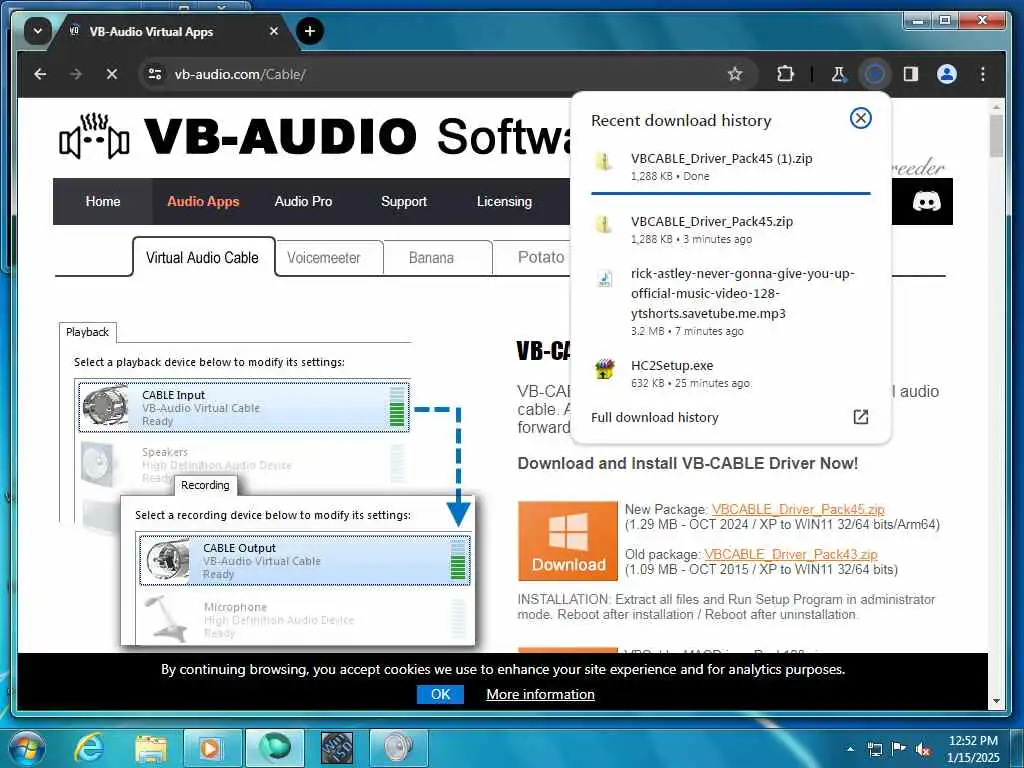Click the VBCABLE_Driver_Pack45.zip download link

pos(797,509)
